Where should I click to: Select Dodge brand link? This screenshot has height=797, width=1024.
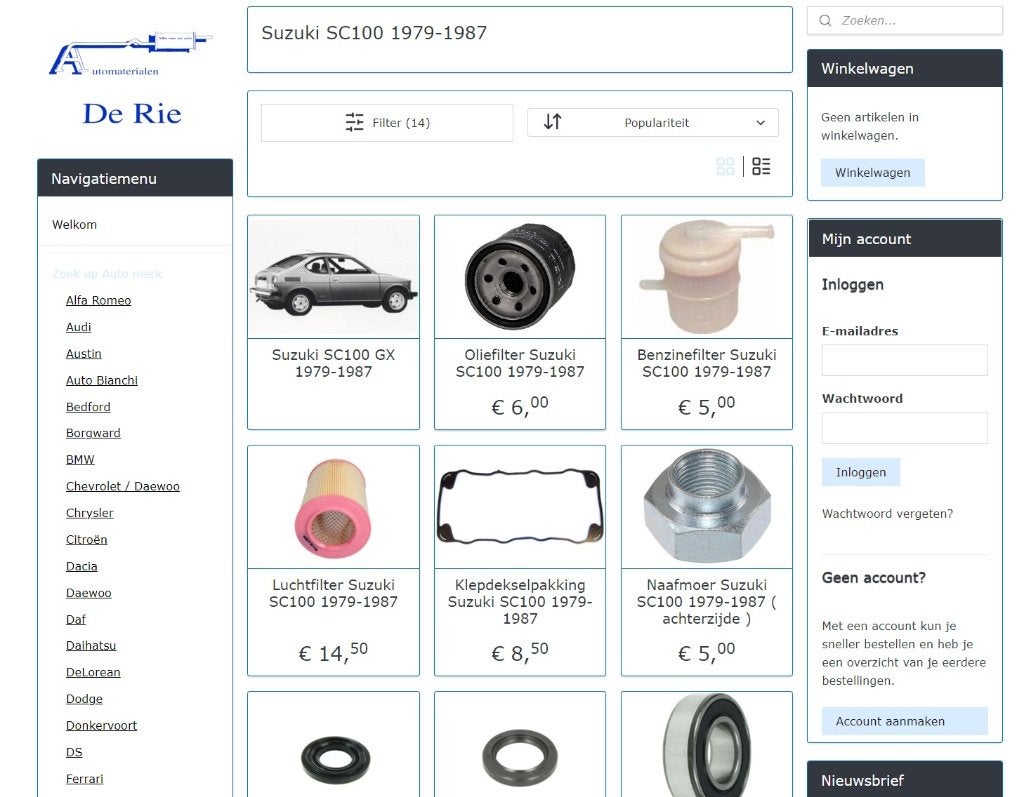[84, 699]
